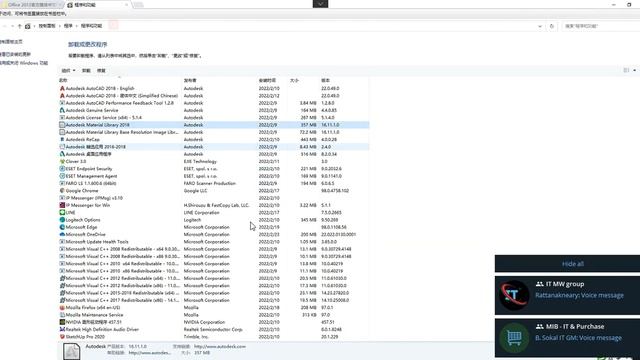
Task: Open 控制面板主页 link in sidebar
Action: click(11, 42)
